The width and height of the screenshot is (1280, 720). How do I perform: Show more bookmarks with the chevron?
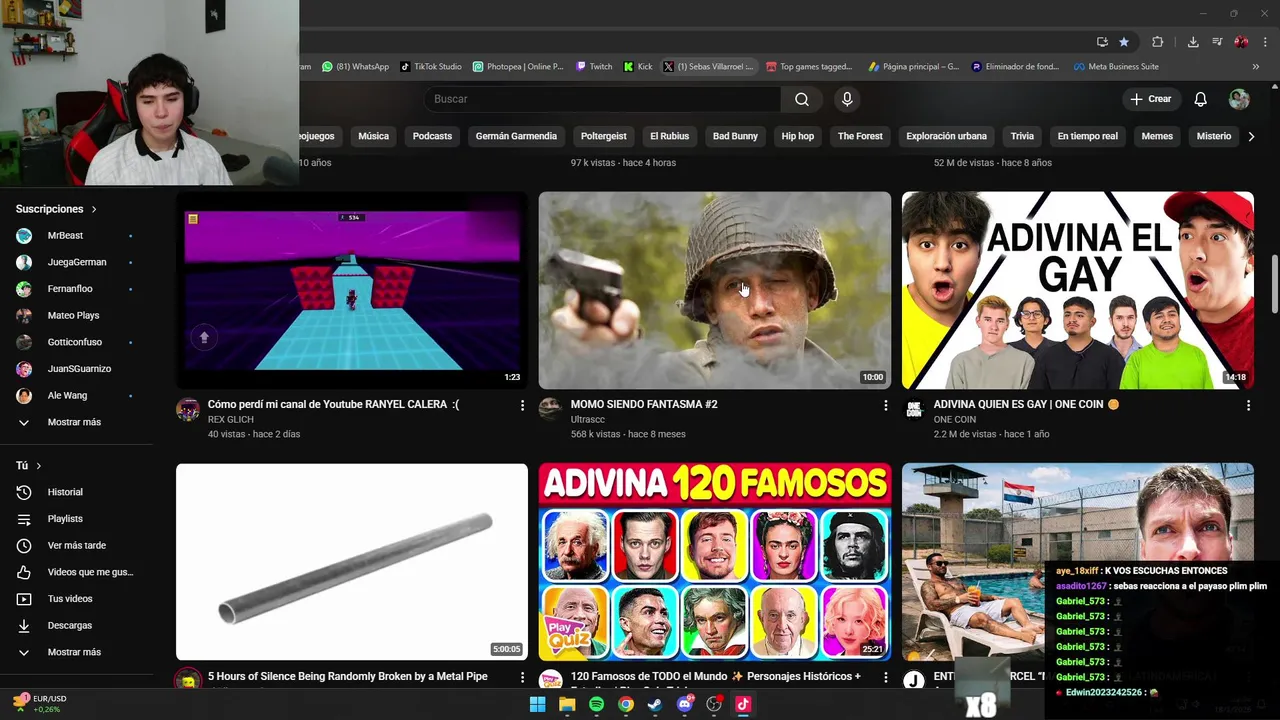tap(1256, 67)
